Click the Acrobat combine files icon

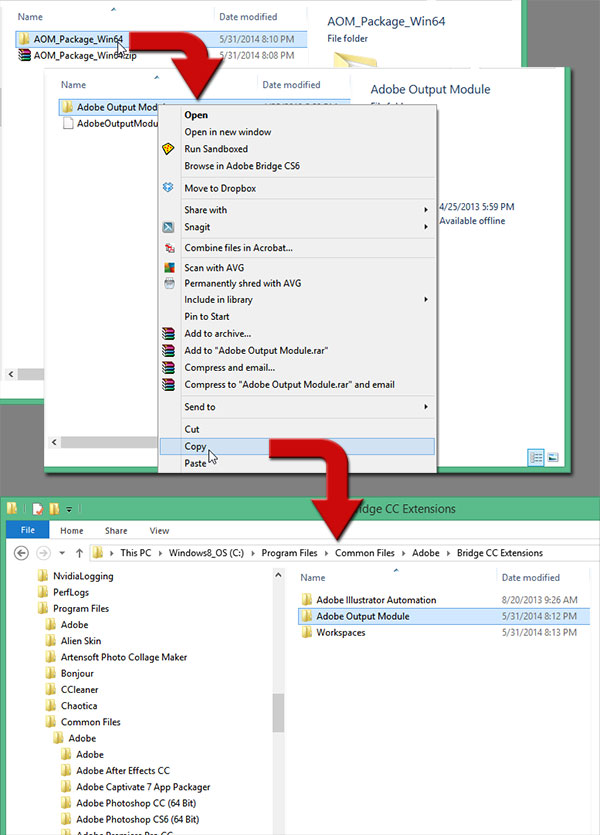pos(169,248)
